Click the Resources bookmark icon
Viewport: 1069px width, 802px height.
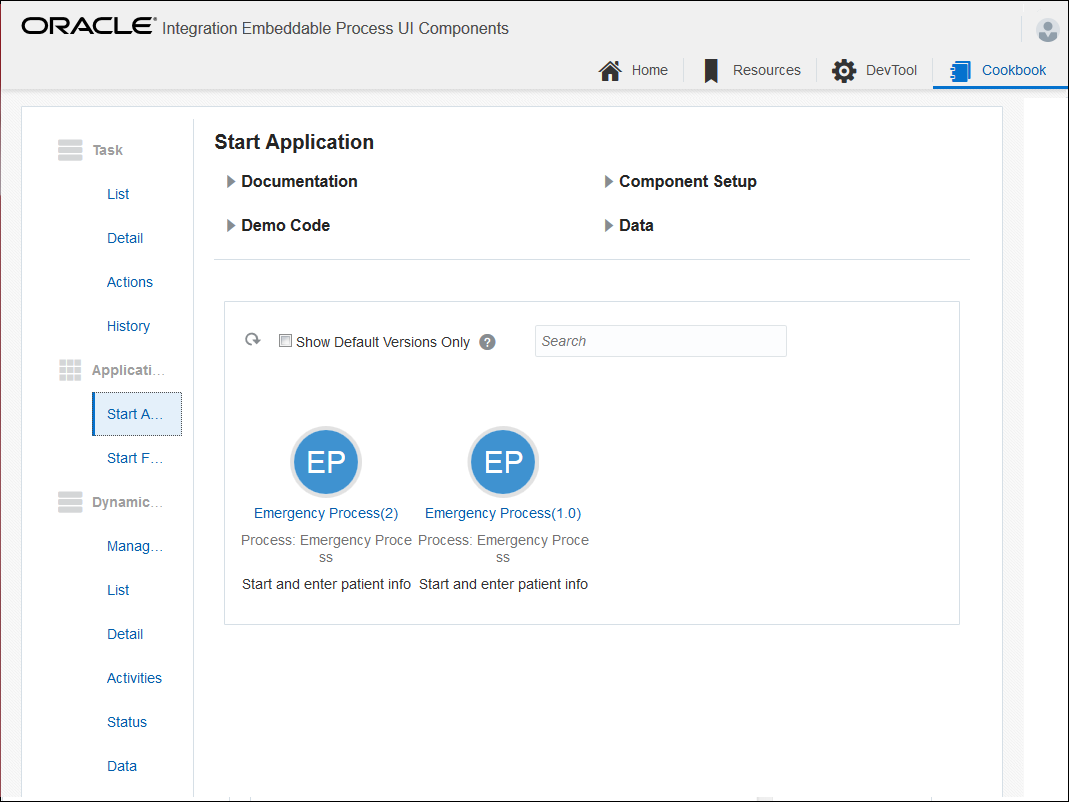click(x=711, y=70)
